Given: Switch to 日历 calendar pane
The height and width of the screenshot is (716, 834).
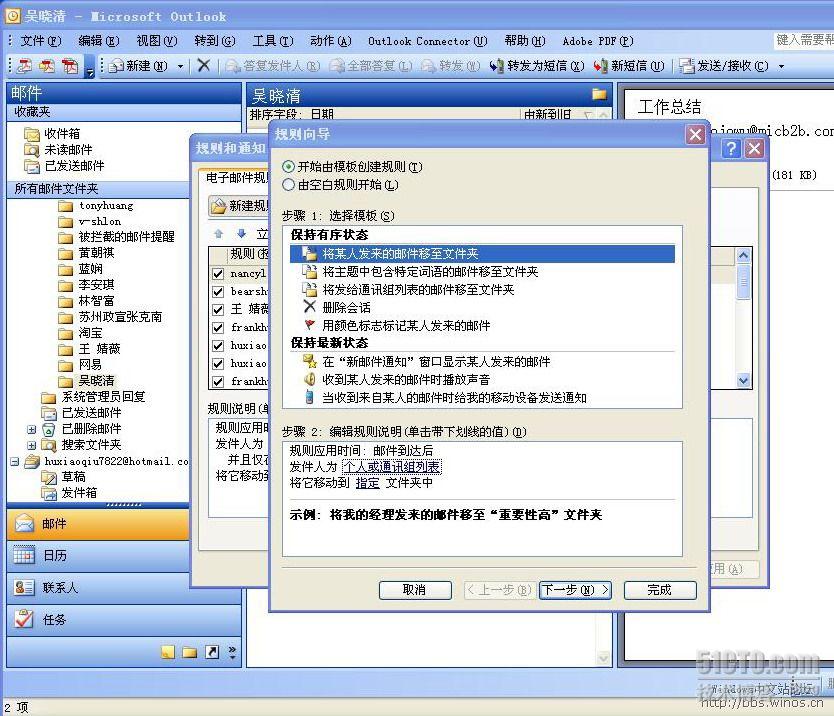Looking at the screenshot, I should coord(98,556).
